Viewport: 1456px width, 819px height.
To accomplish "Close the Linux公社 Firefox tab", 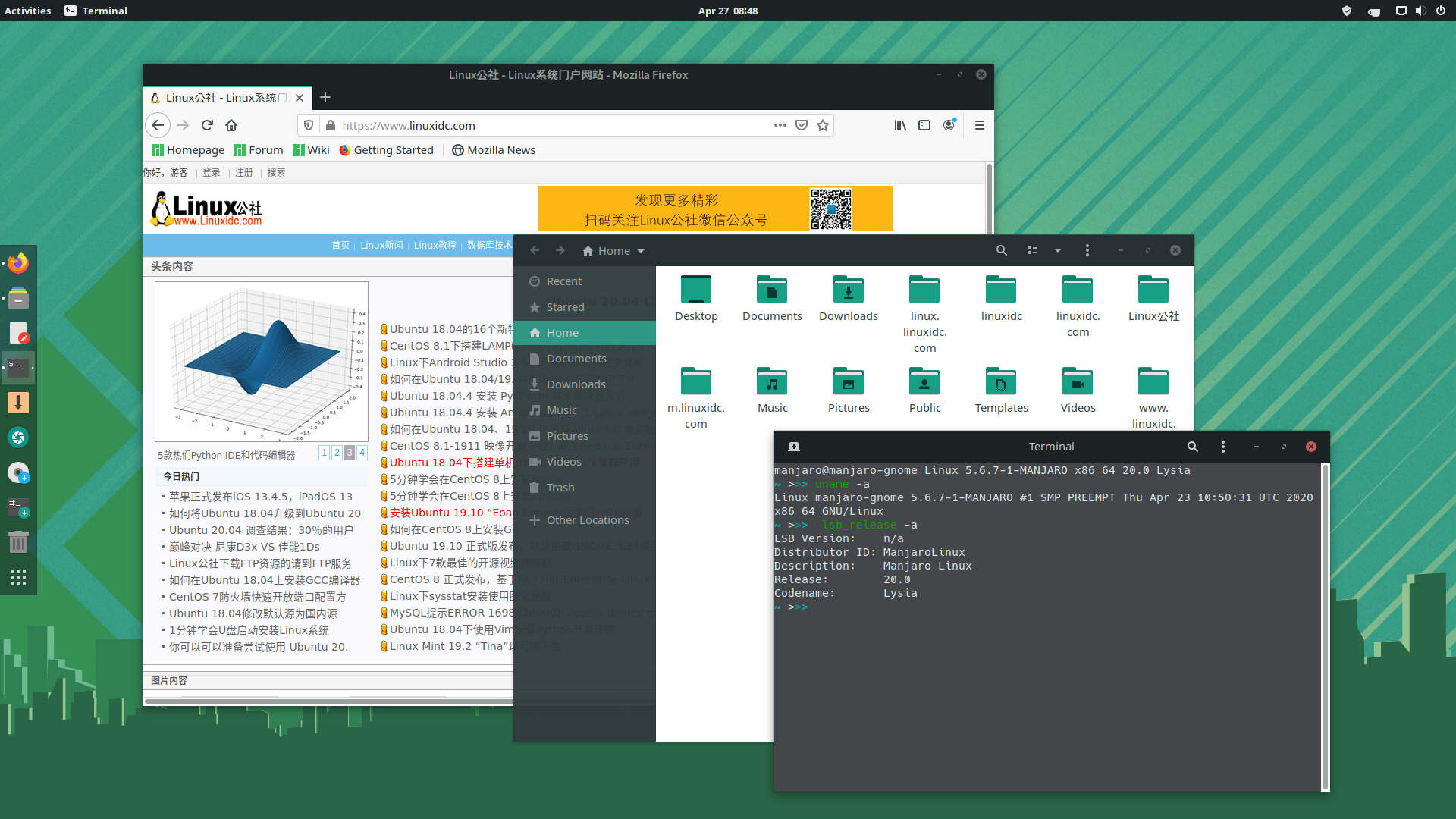I will (x=300, y=98).
